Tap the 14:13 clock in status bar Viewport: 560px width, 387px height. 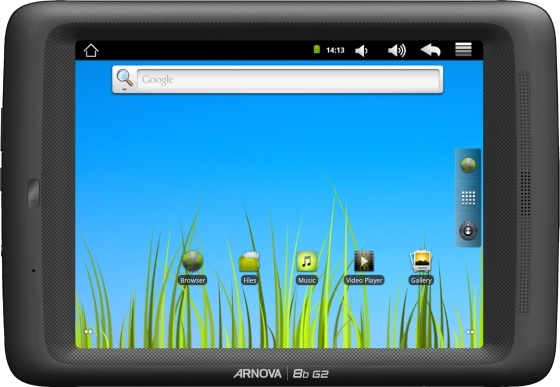335,50
